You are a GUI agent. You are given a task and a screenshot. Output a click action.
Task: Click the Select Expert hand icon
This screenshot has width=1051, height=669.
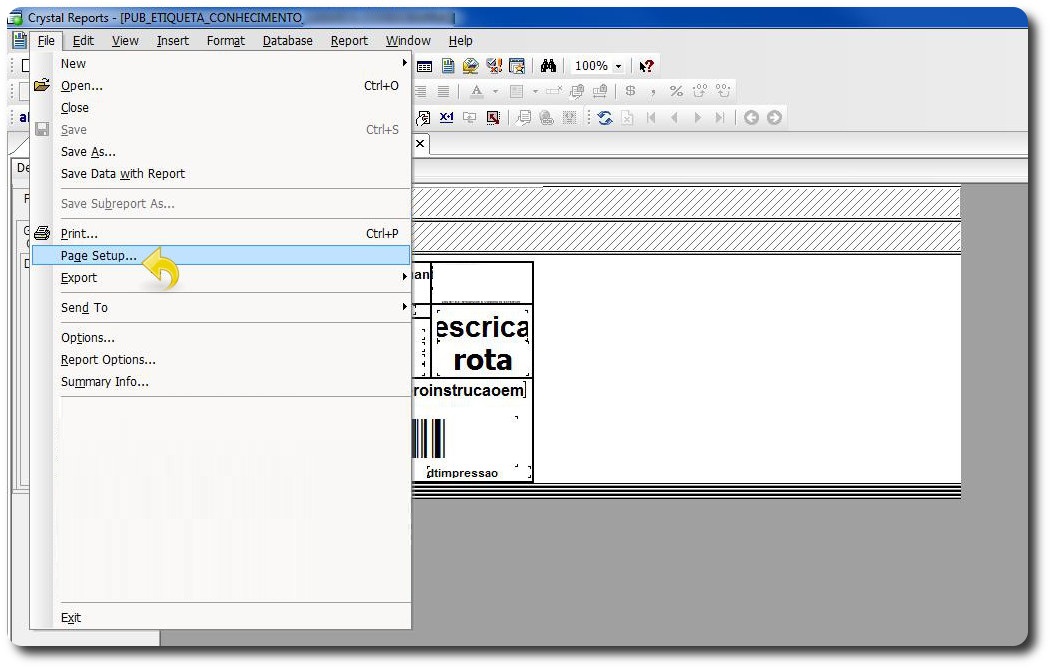423,118
